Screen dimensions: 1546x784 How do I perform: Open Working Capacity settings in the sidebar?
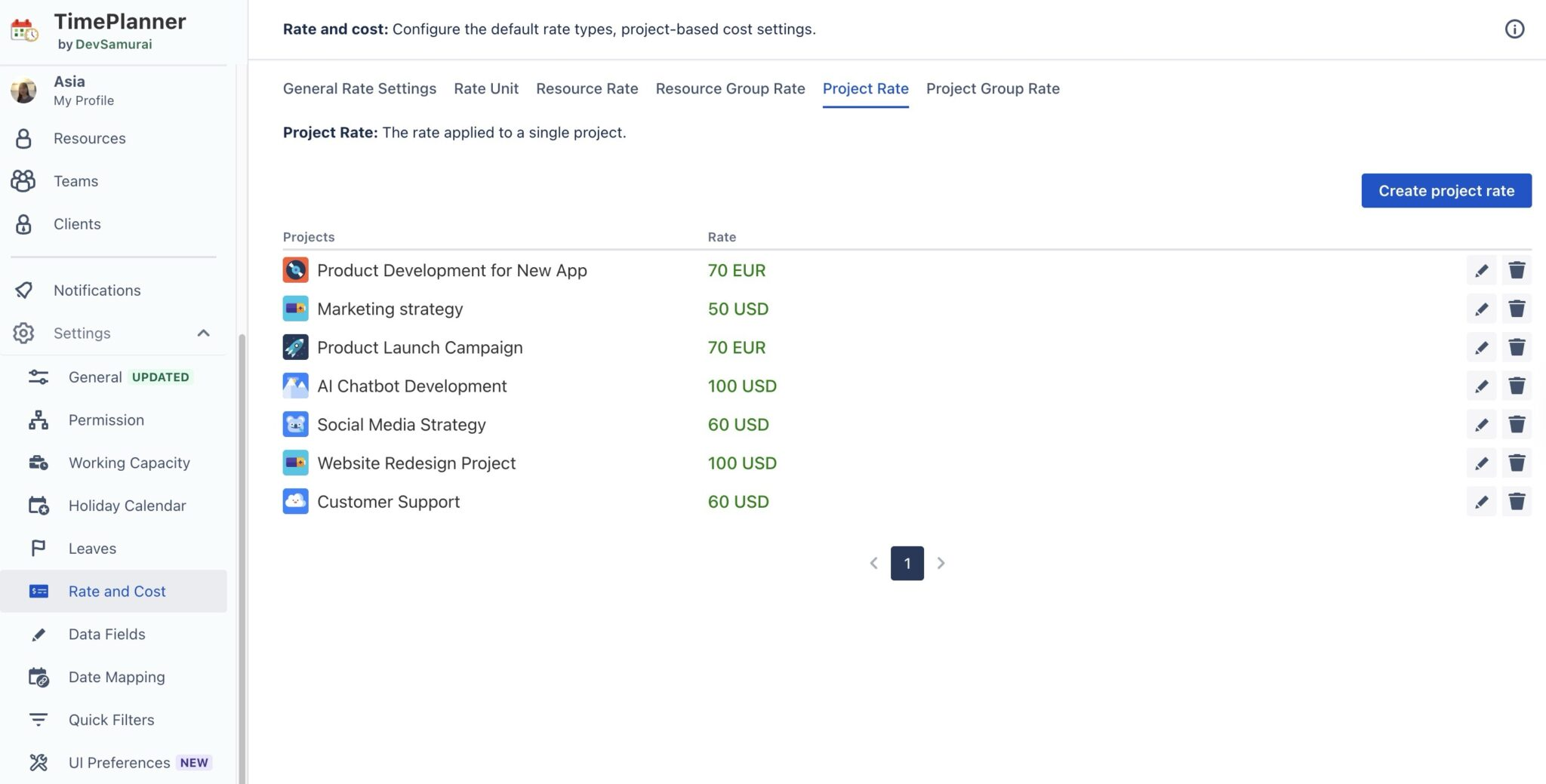point(128,463)
